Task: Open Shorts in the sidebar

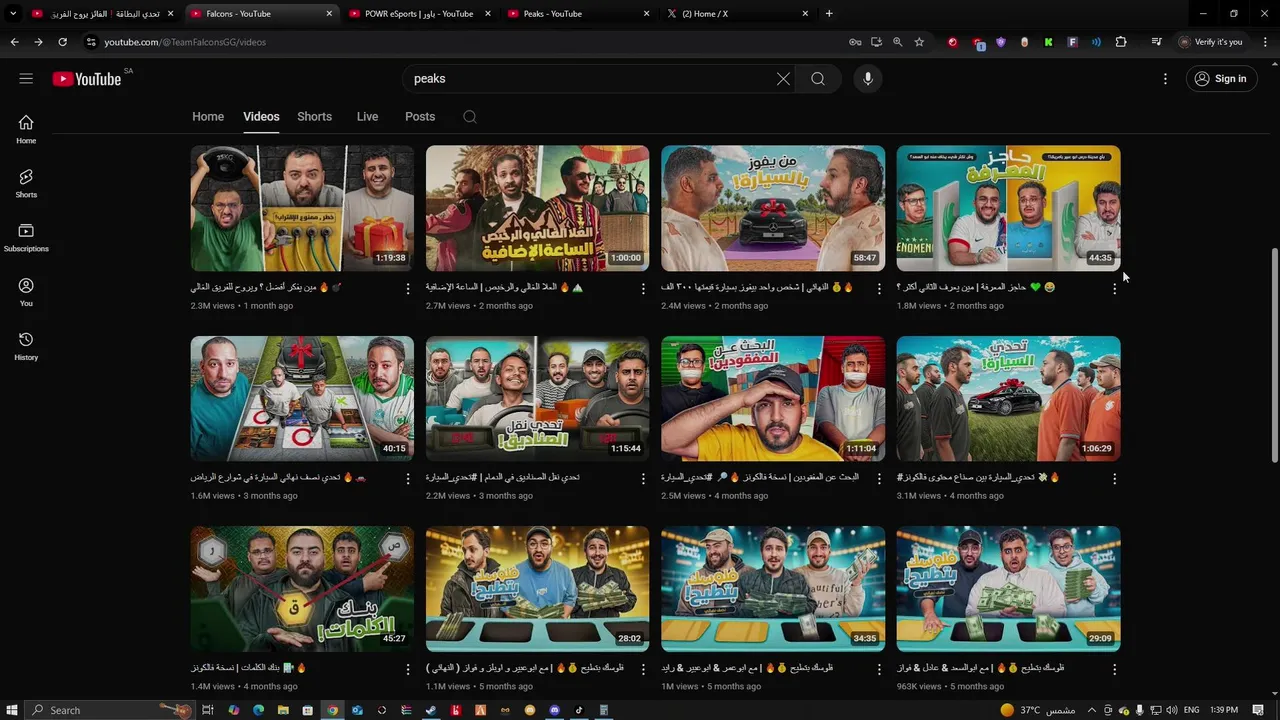Action: [26, 183]
